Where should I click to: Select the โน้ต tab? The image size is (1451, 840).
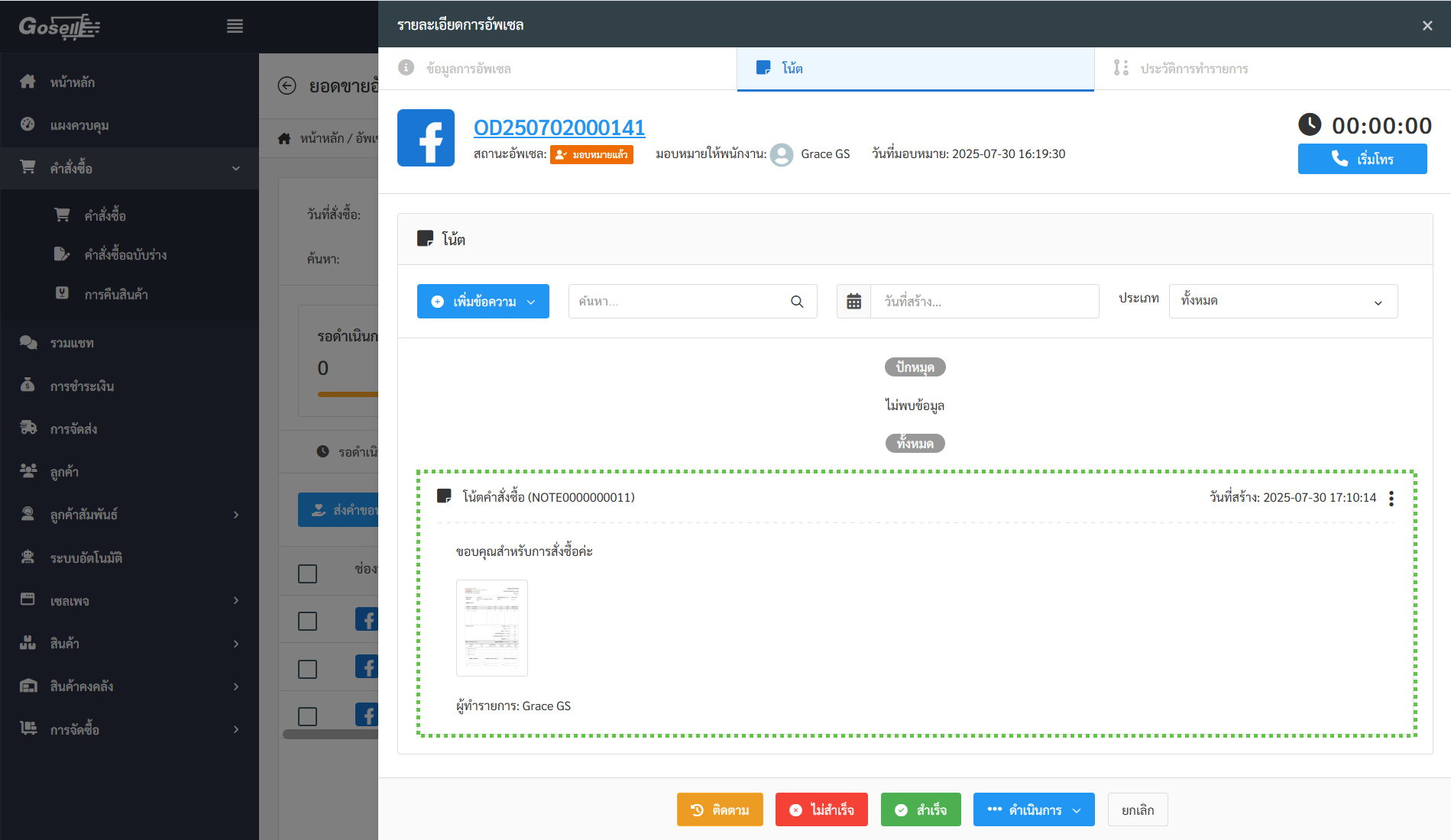click(x=915, y=69)
